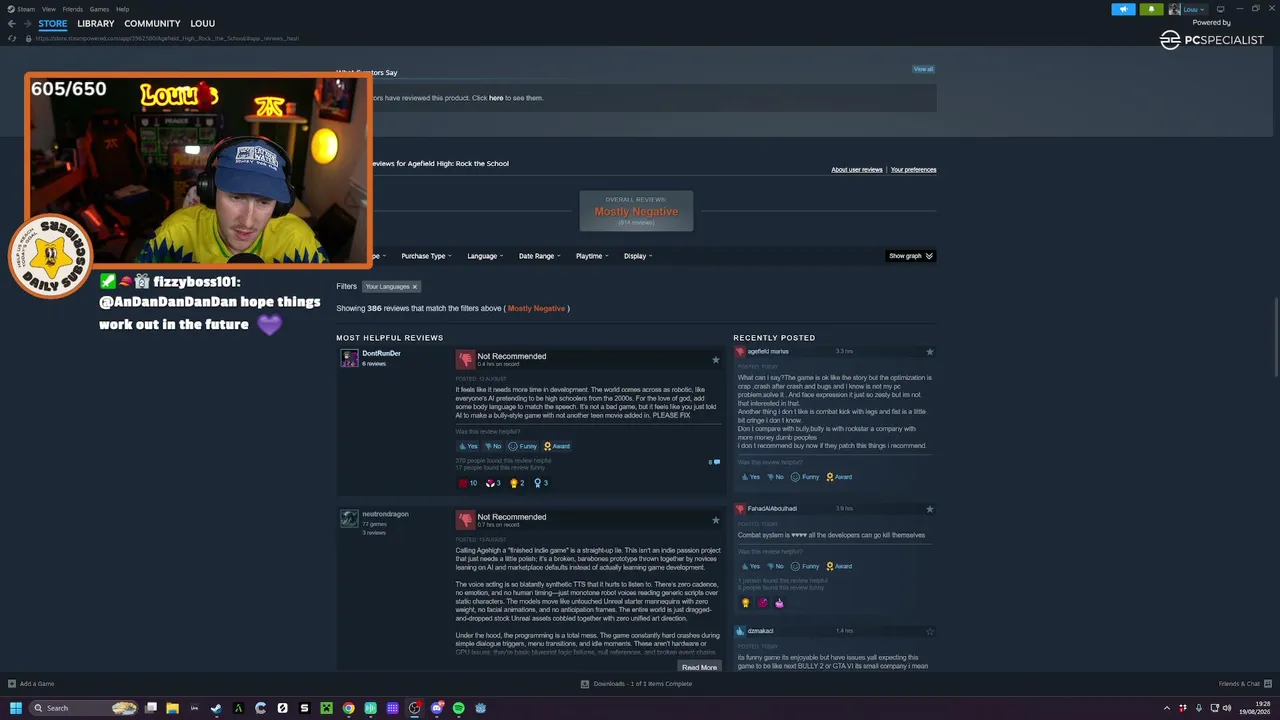Go forward with Steam's forward arrow
The width and height of the screenshot is (1280, 720).
point(27,23)
